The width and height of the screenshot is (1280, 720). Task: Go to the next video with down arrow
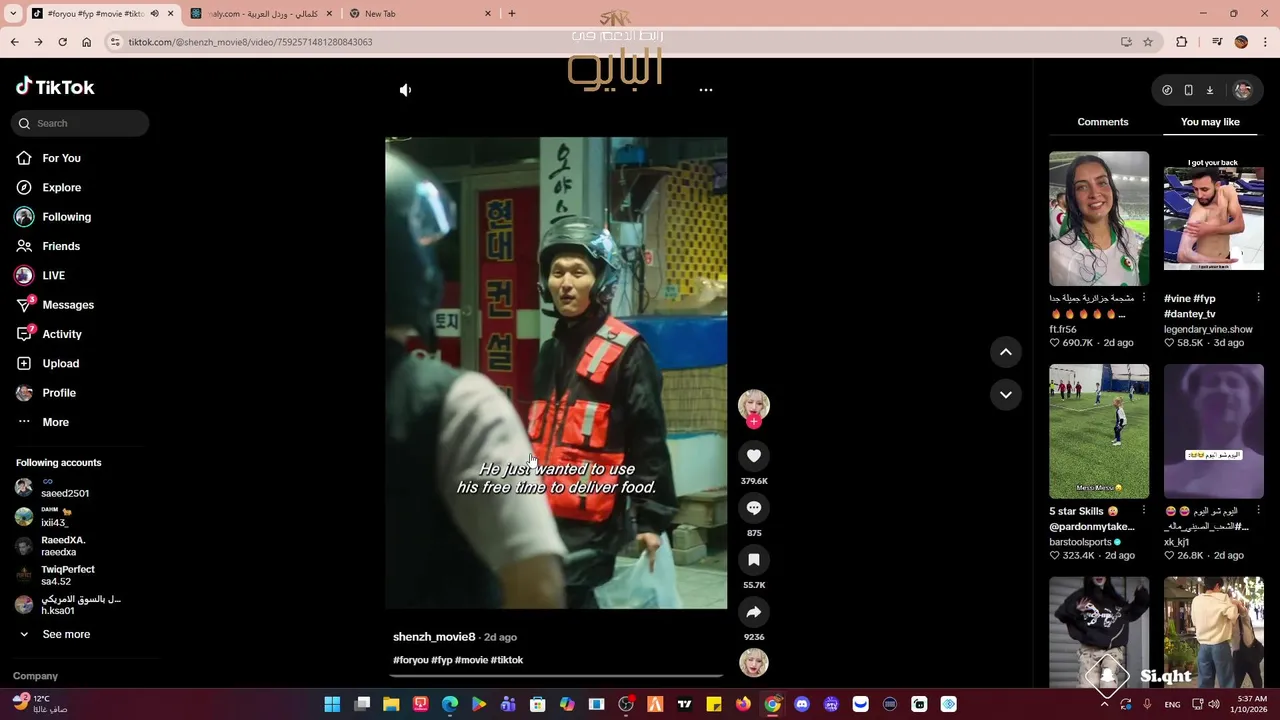click(x=1006, y=394)
